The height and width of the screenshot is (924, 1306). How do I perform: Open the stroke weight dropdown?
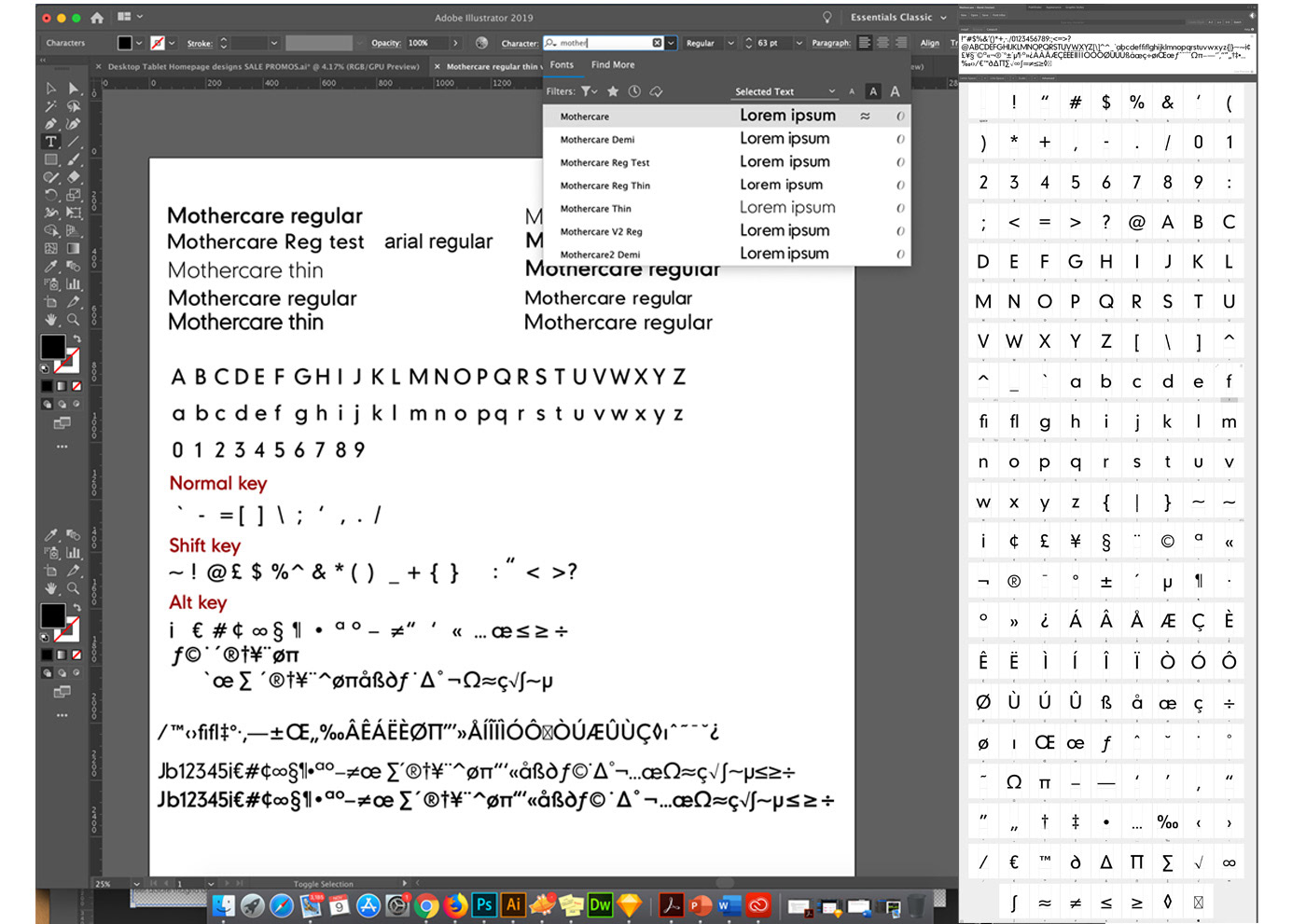tap(273, 43)
